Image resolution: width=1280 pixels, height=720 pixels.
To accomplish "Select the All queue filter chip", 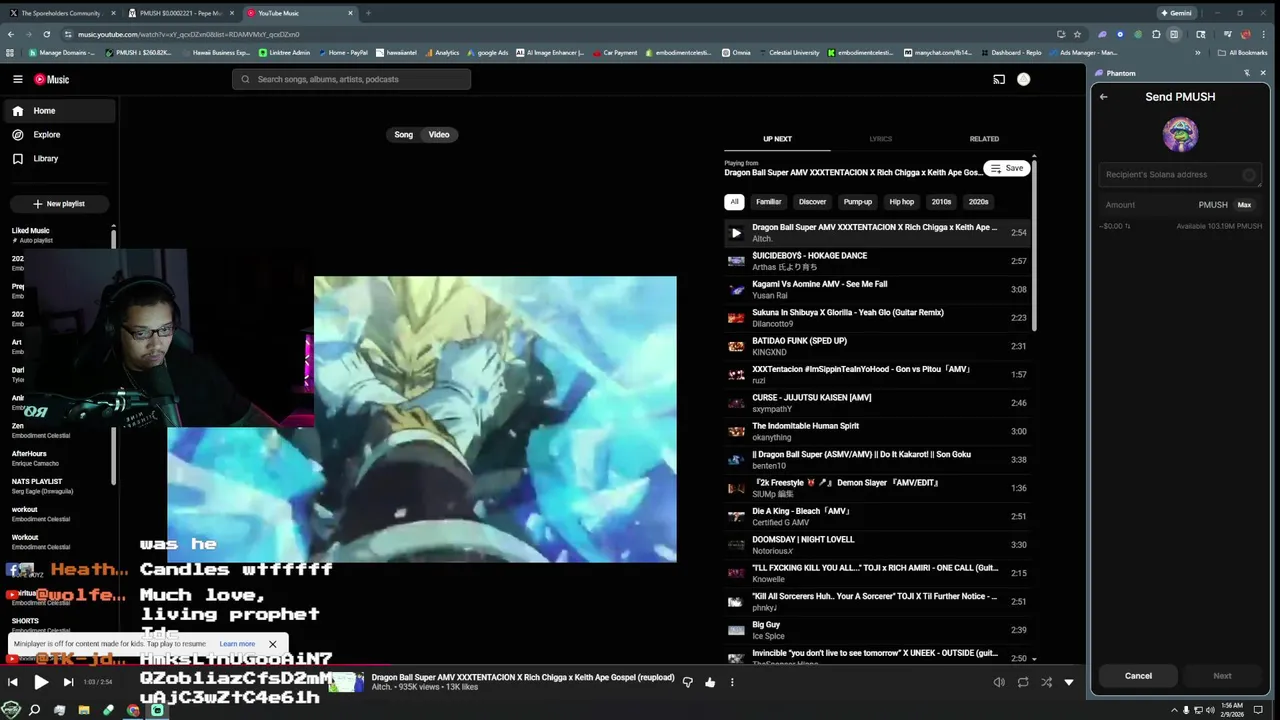I will point(734,202).
